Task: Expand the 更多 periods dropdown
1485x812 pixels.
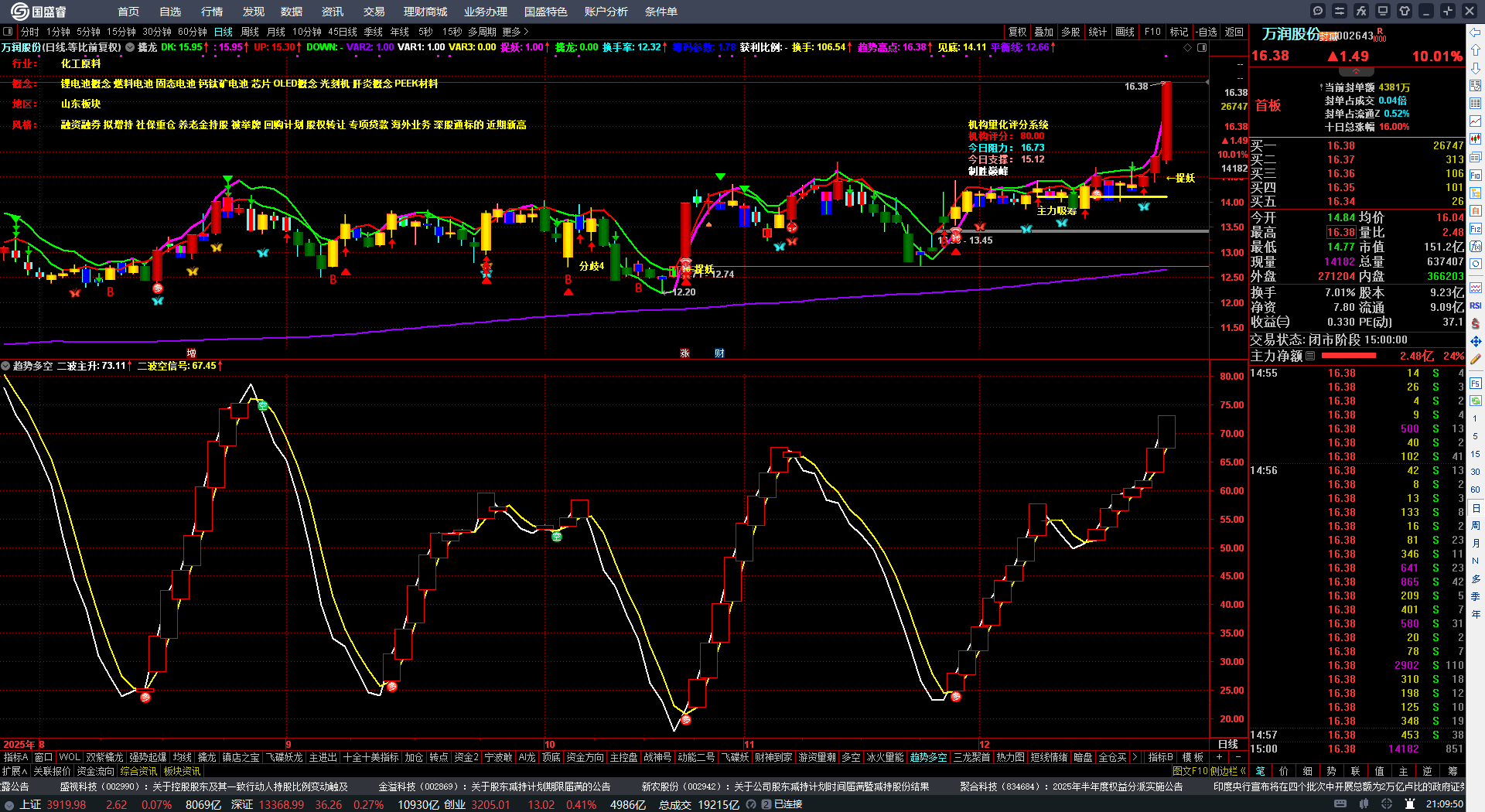Action: pos(515,32)
